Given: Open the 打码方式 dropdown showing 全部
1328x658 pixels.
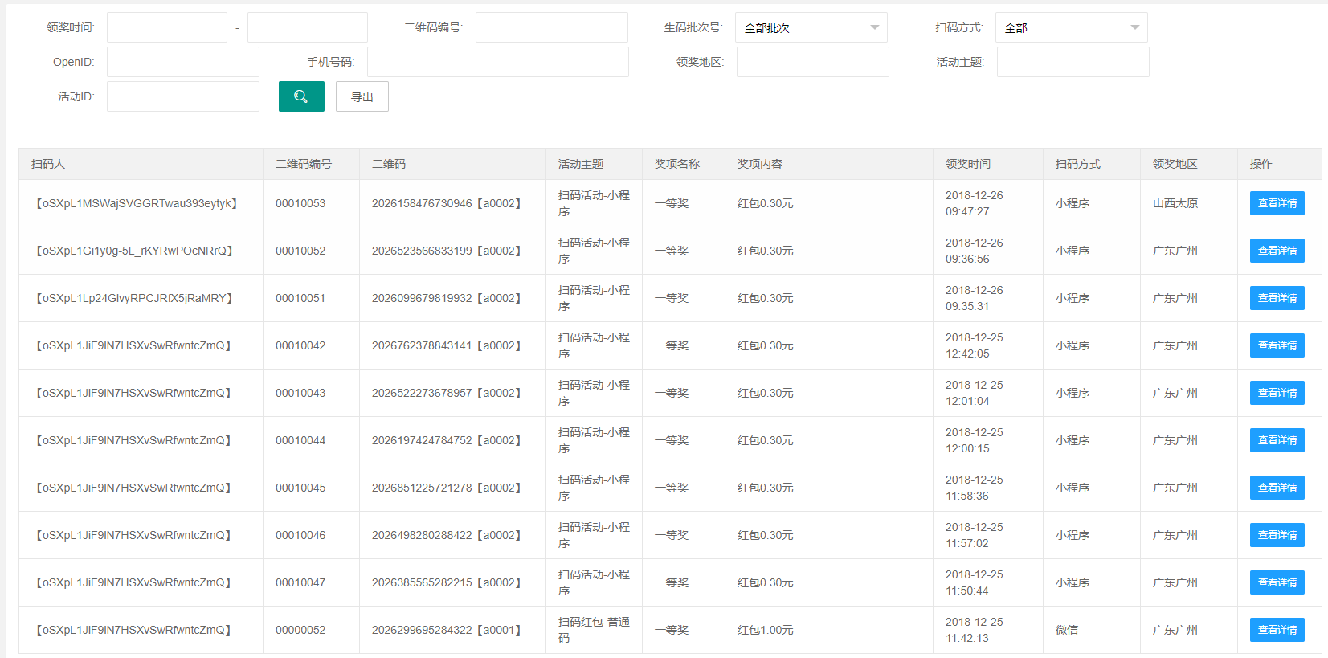Looking at the screenshot, I should point(1070,27).
